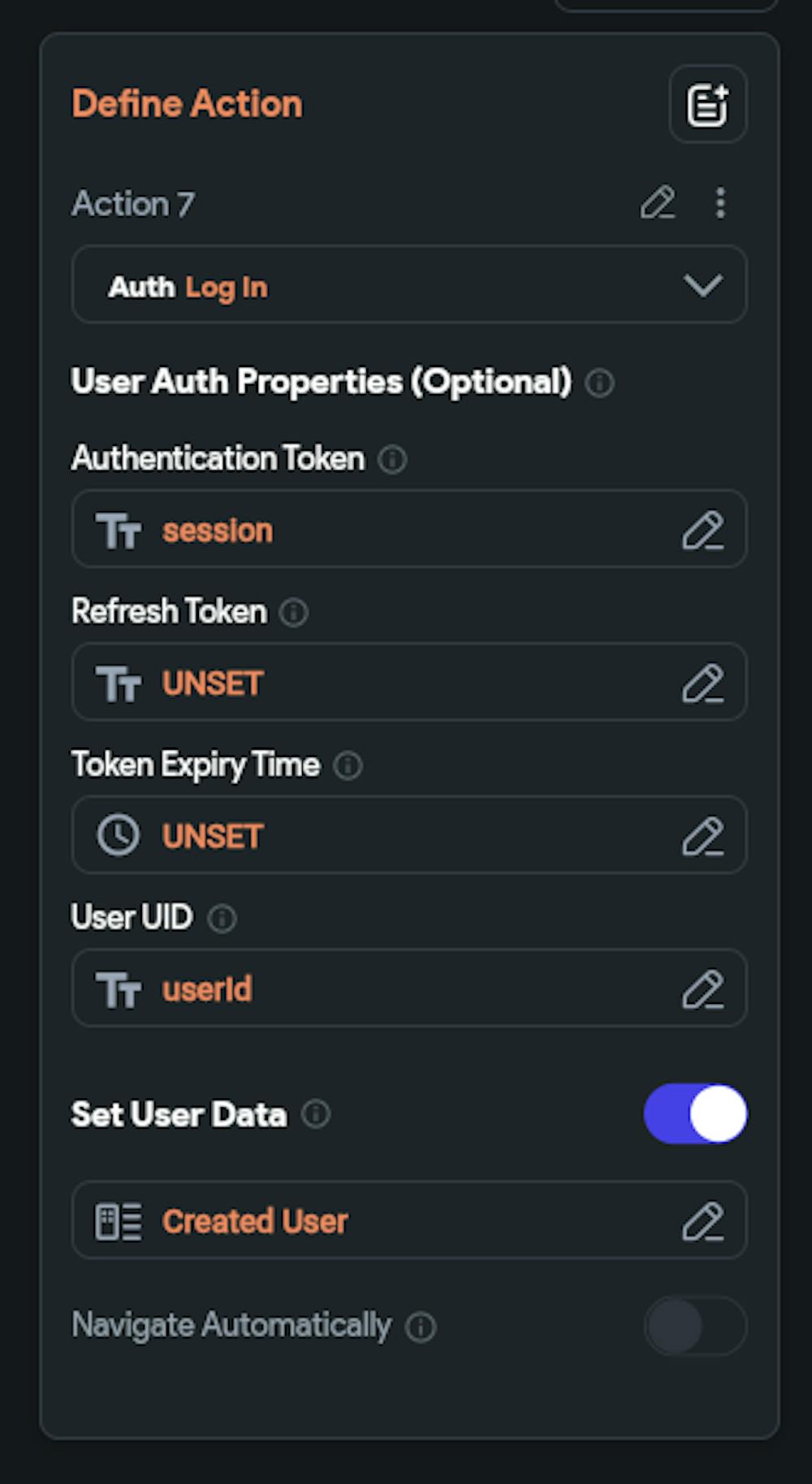Click the text type icon in Authentication Token field
The image size is (812, 1484).
click(120, 530)
